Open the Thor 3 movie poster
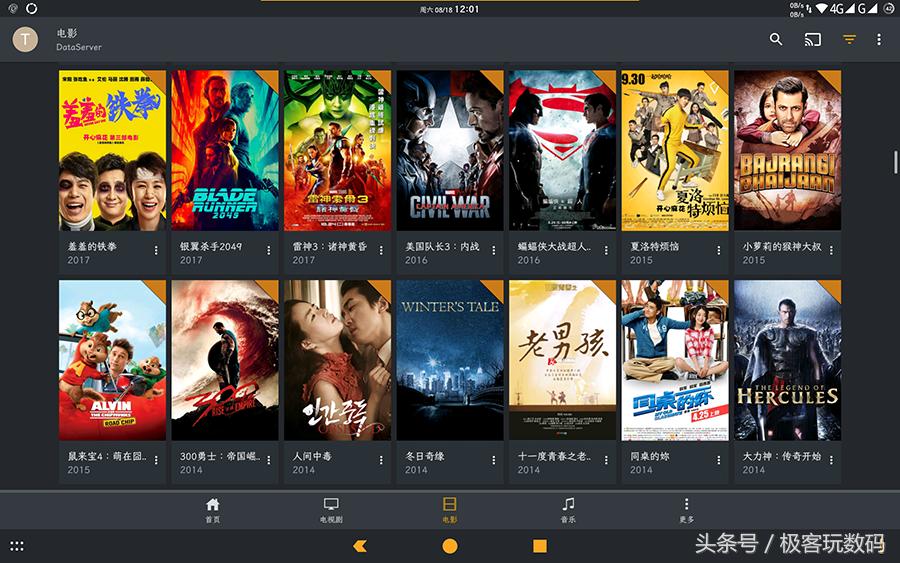 338,150
